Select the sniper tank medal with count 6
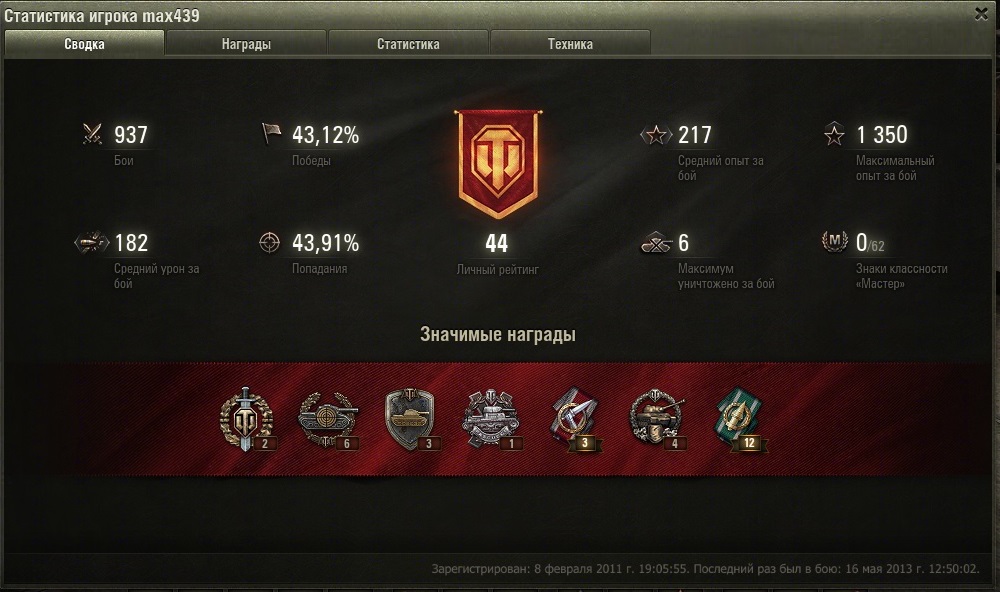 click(x=328, y=419)
